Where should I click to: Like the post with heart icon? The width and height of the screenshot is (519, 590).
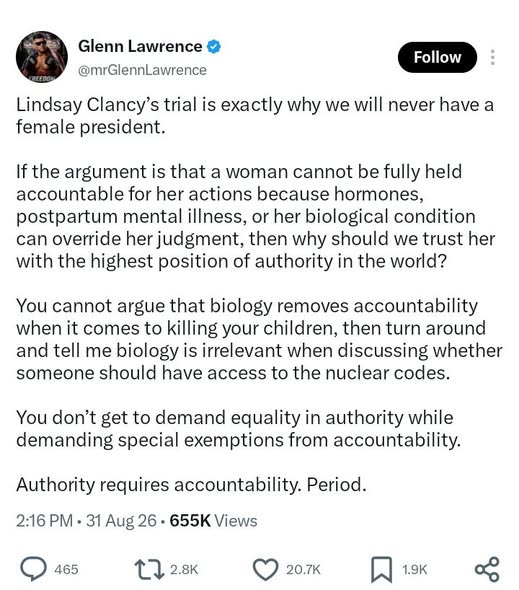265,569
